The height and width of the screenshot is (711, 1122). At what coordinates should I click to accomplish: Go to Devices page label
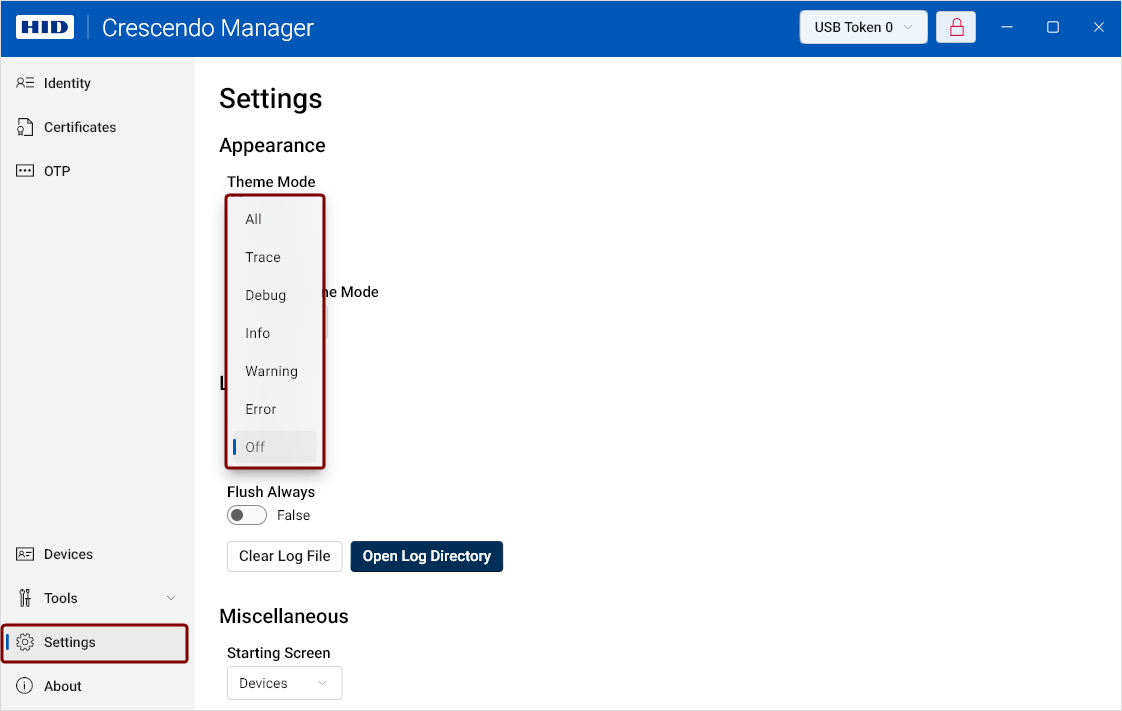[69, 554]
